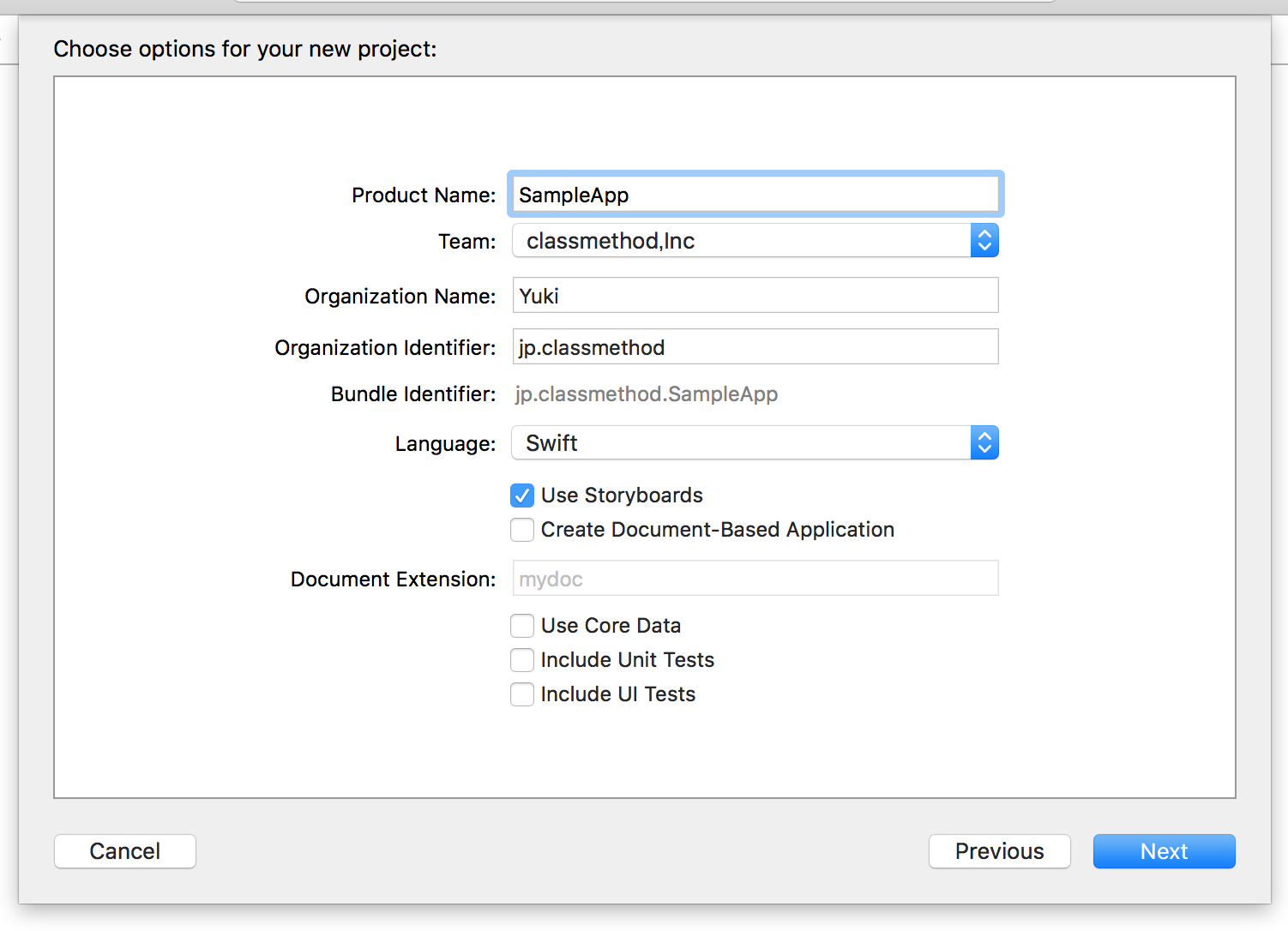Click the 'Choose options for your new project' heading
This screenshot has width=1288, height=931.
245,49
